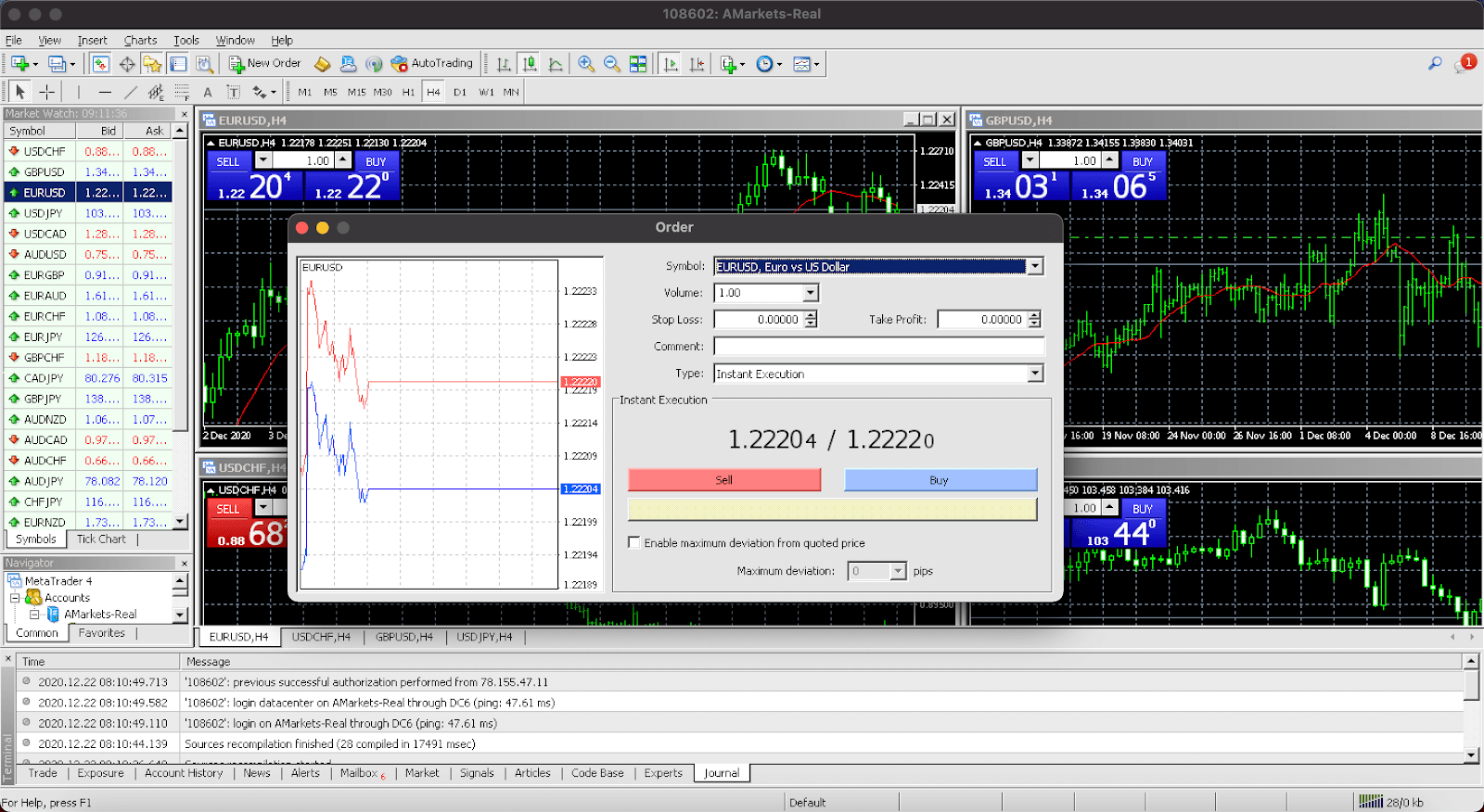
Task: Tile chart windows with the grid icon
Action: click(x=638, y=64)
